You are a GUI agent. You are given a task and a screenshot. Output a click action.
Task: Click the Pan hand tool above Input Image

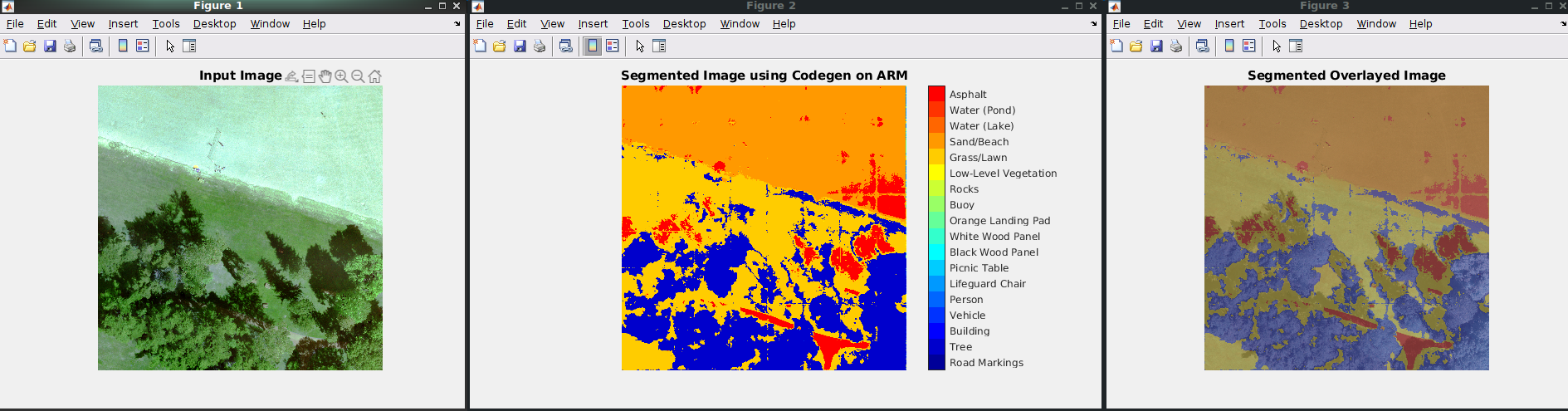(325, 76)
